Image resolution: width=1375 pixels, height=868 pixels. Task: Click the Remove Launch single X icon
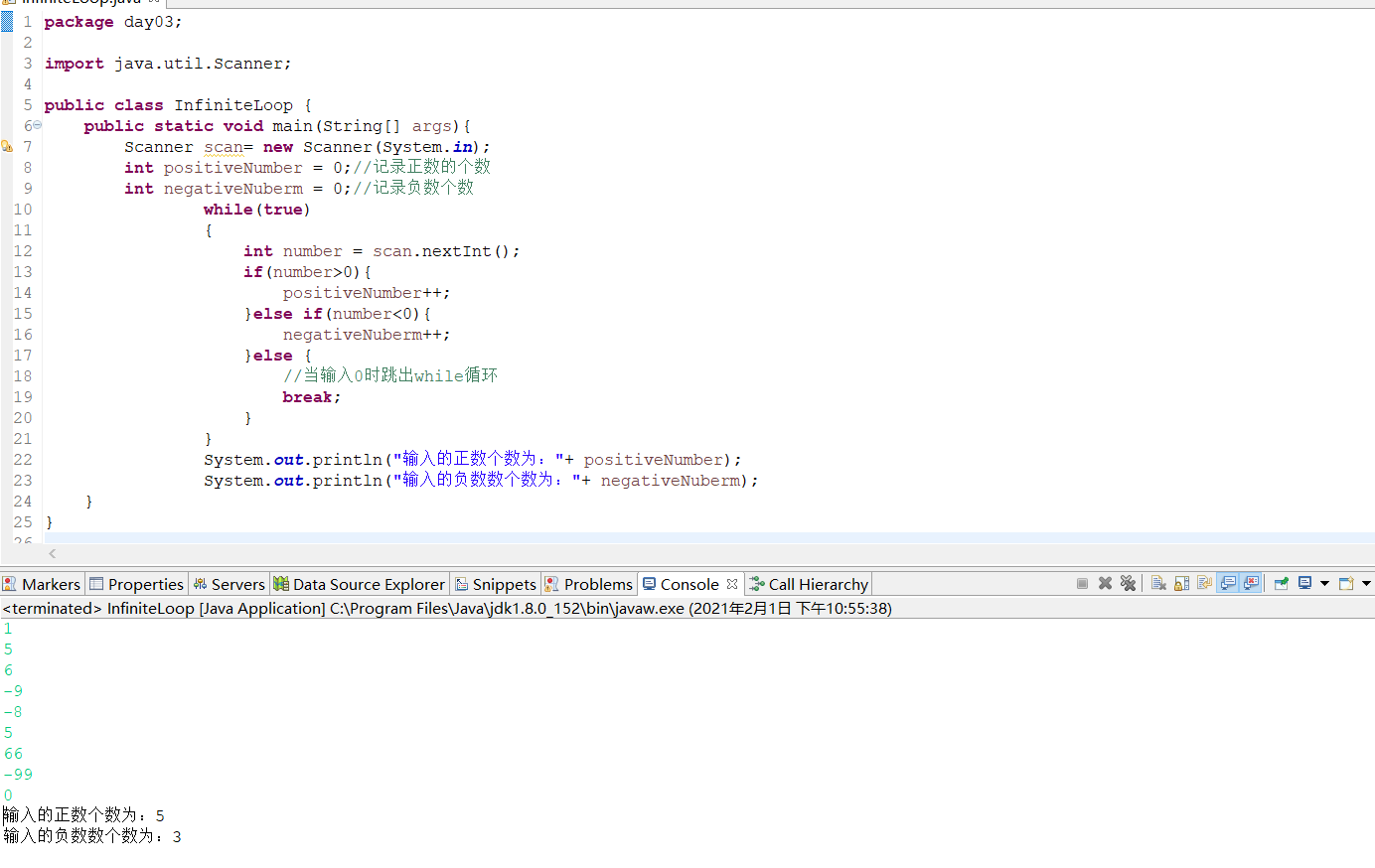[x=1105, y=584]
